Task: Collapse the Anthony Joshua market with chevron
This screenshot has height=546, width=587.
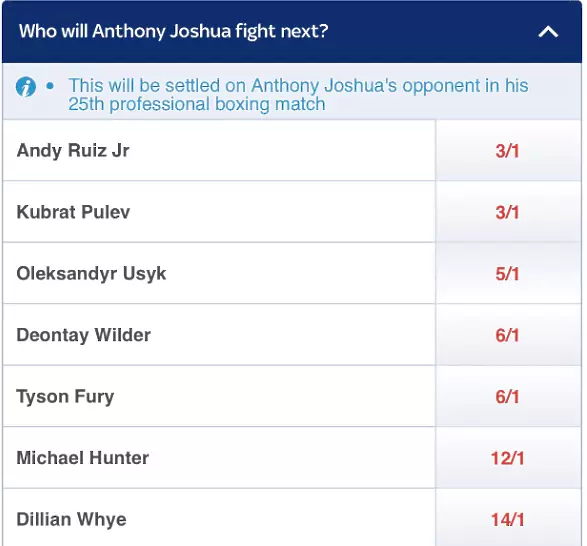Action: click(548, 32)
